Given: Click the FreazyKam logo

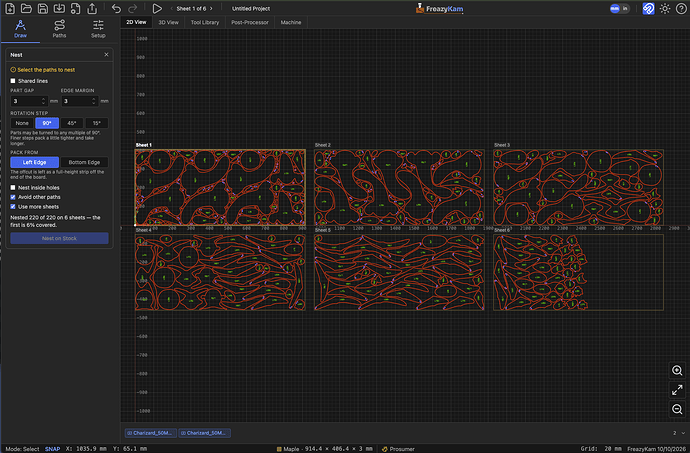Looking at the screenshot, I should 439,8.
